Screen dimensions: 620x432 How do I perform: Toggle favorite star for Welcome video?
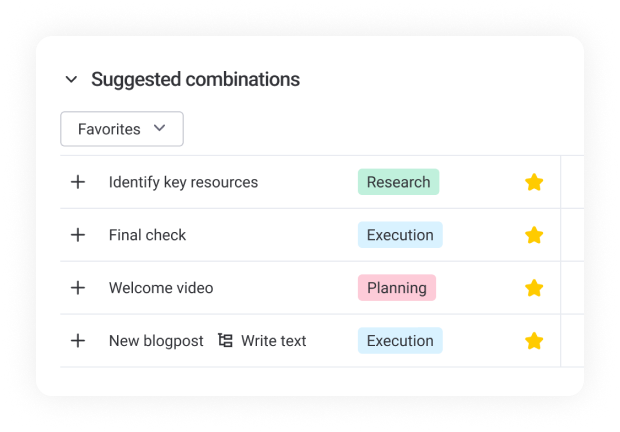tap(534, 288)
